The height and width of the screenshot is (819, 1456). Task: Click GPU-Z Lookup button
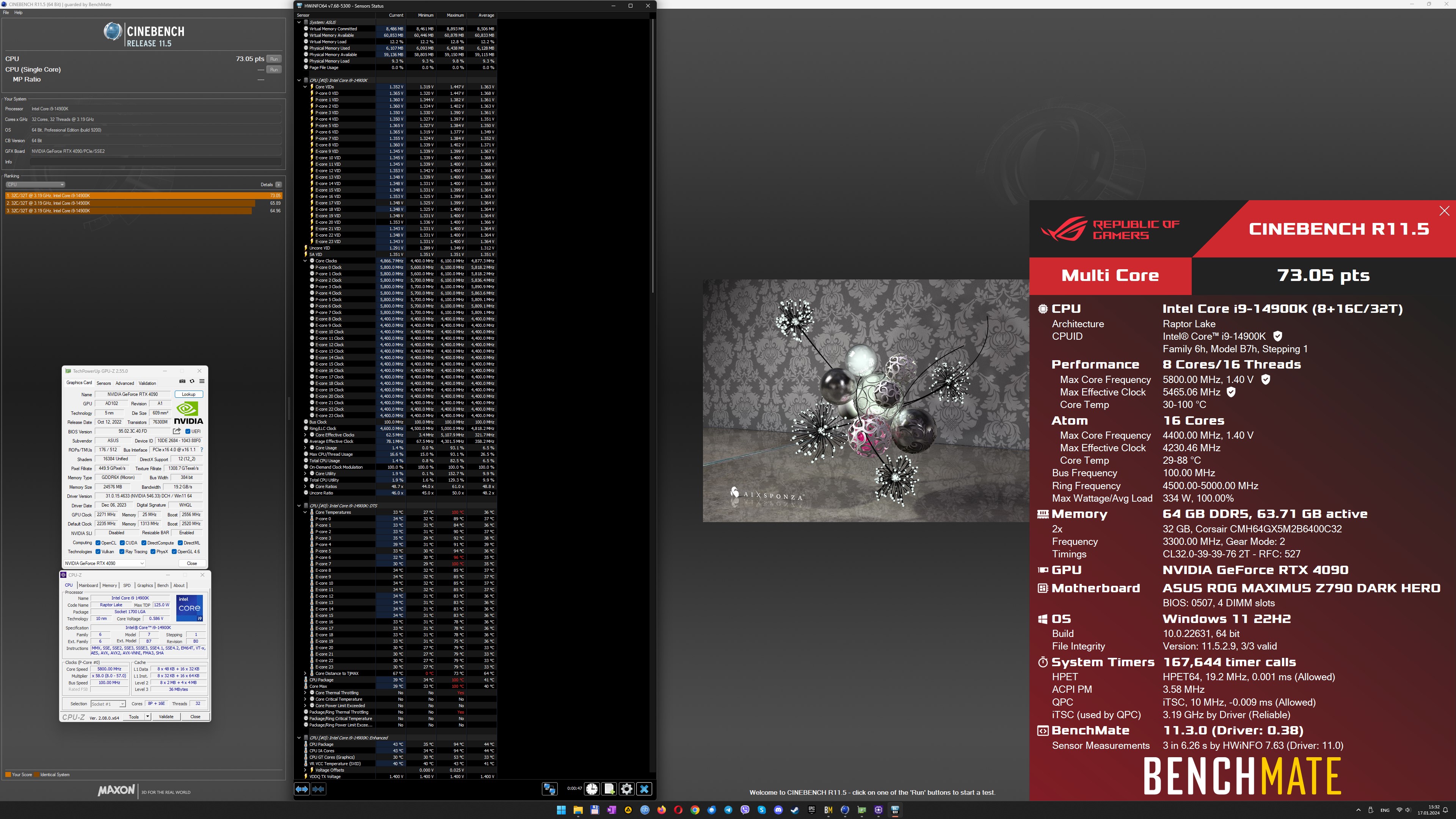189,394
